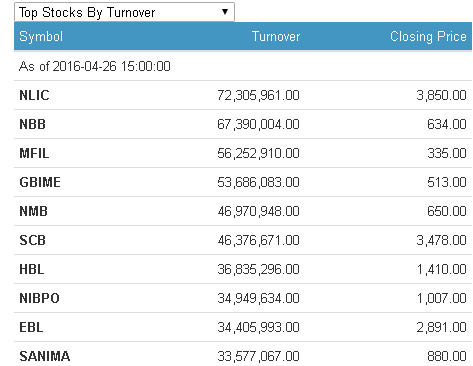
Task: Click the Closing Price column header
Action: pyautogui.click(x=428, y=36)
